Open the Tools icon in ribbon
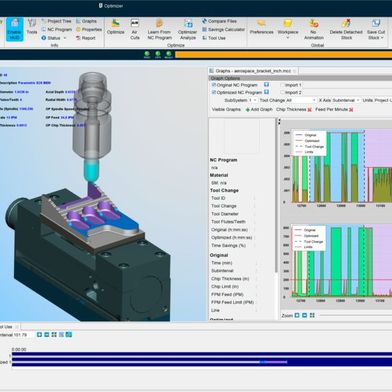The width and height of the screenshot is (392, 392). point(32,27)
